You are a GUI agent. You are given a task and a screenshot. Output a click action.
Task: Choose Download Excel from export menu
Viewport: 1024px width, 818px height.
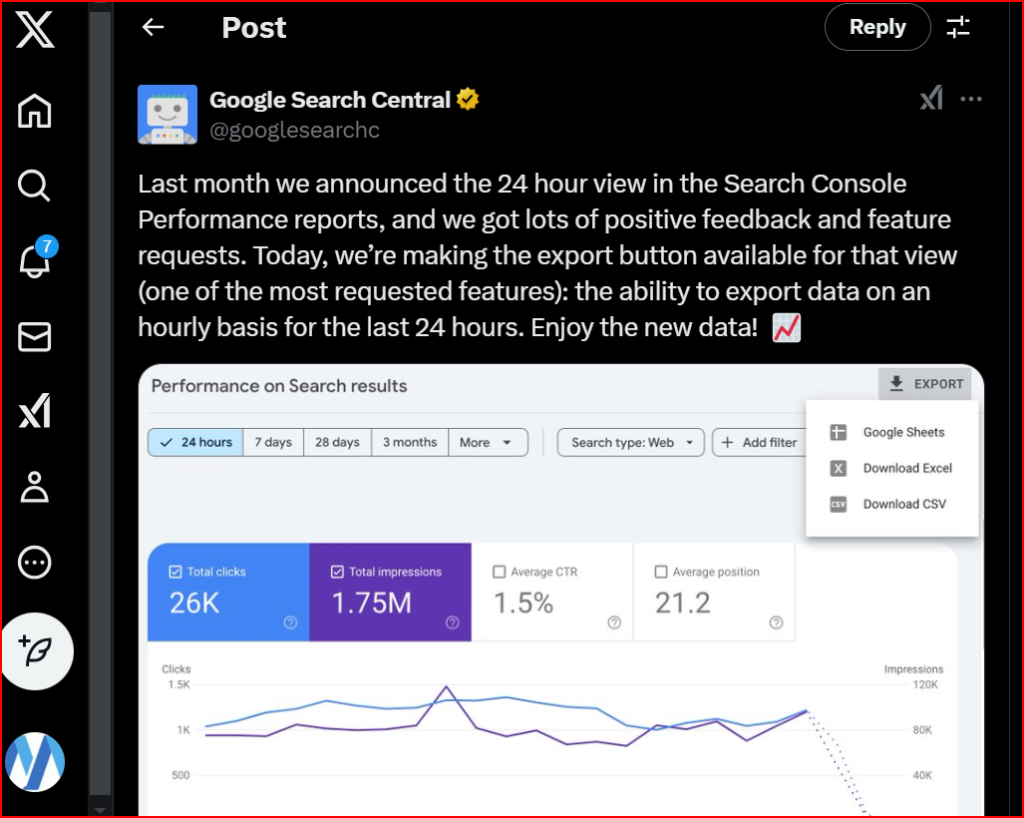892,468
